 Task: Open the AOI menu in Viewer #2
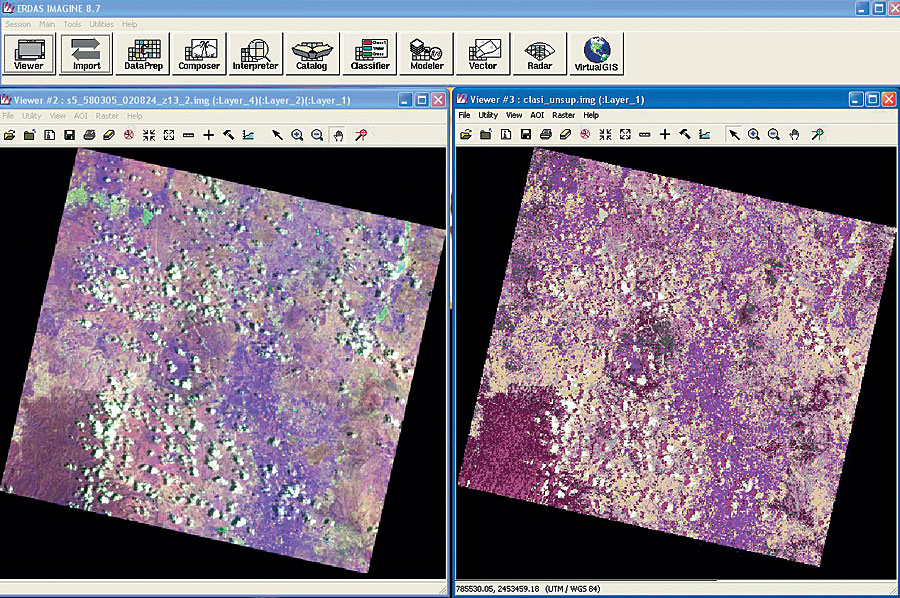[x=80, y=115]
